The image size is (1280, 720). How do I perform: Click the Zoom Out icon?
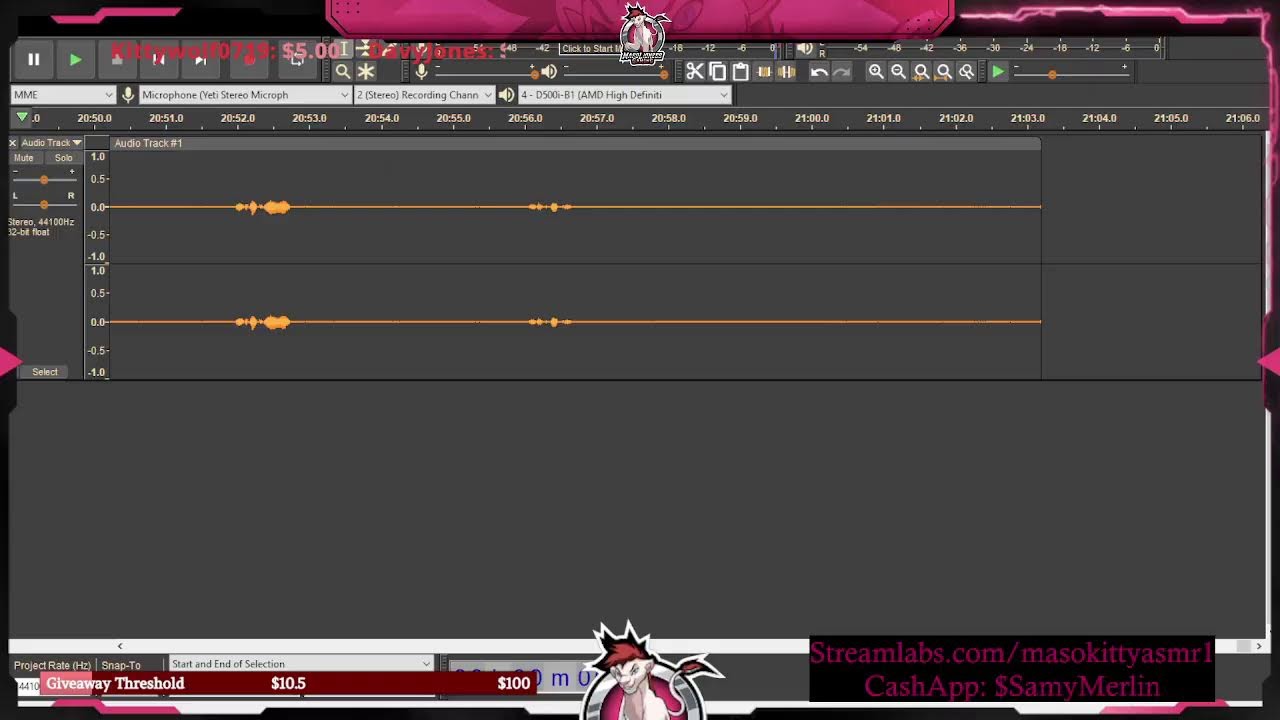(x=898, y=71)
